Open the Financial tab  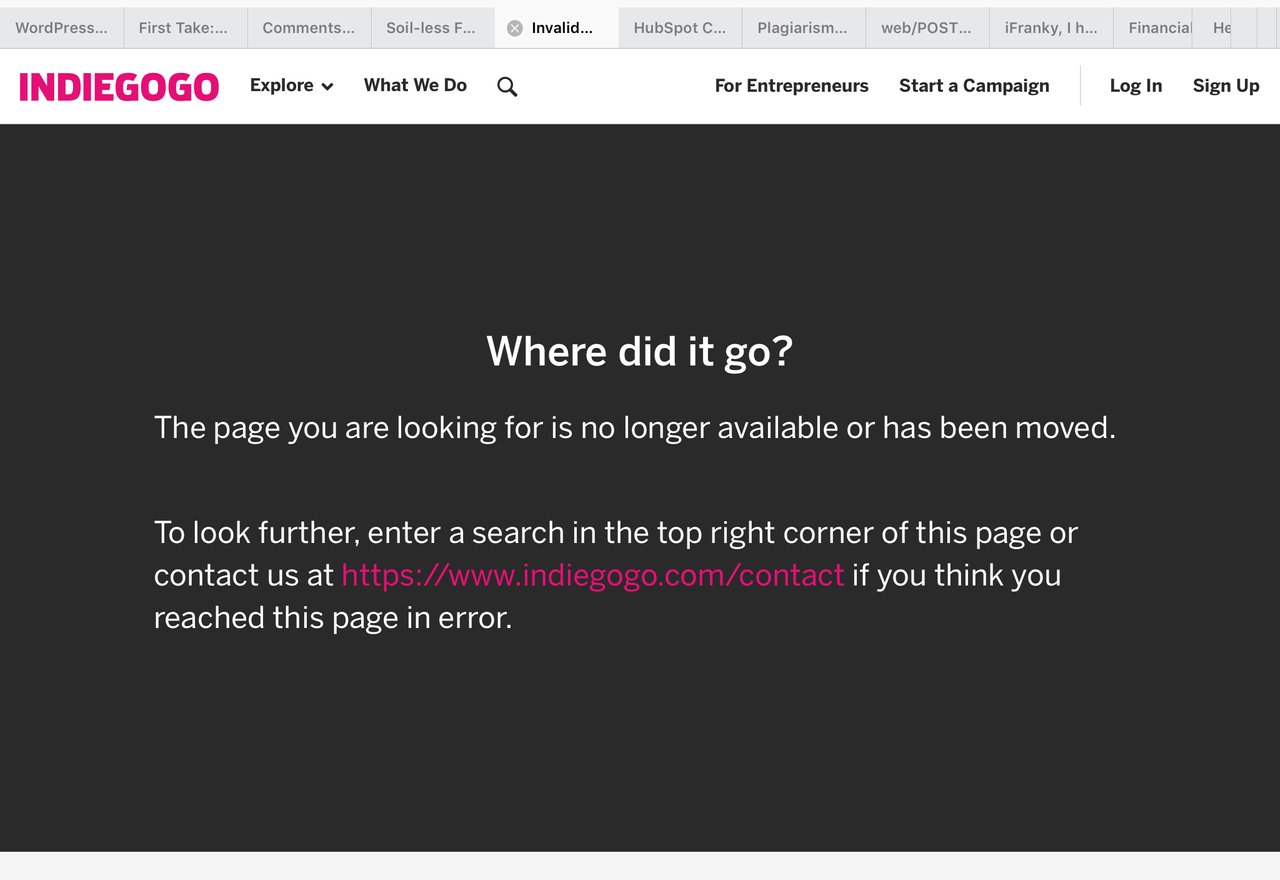pos(1158,28)
